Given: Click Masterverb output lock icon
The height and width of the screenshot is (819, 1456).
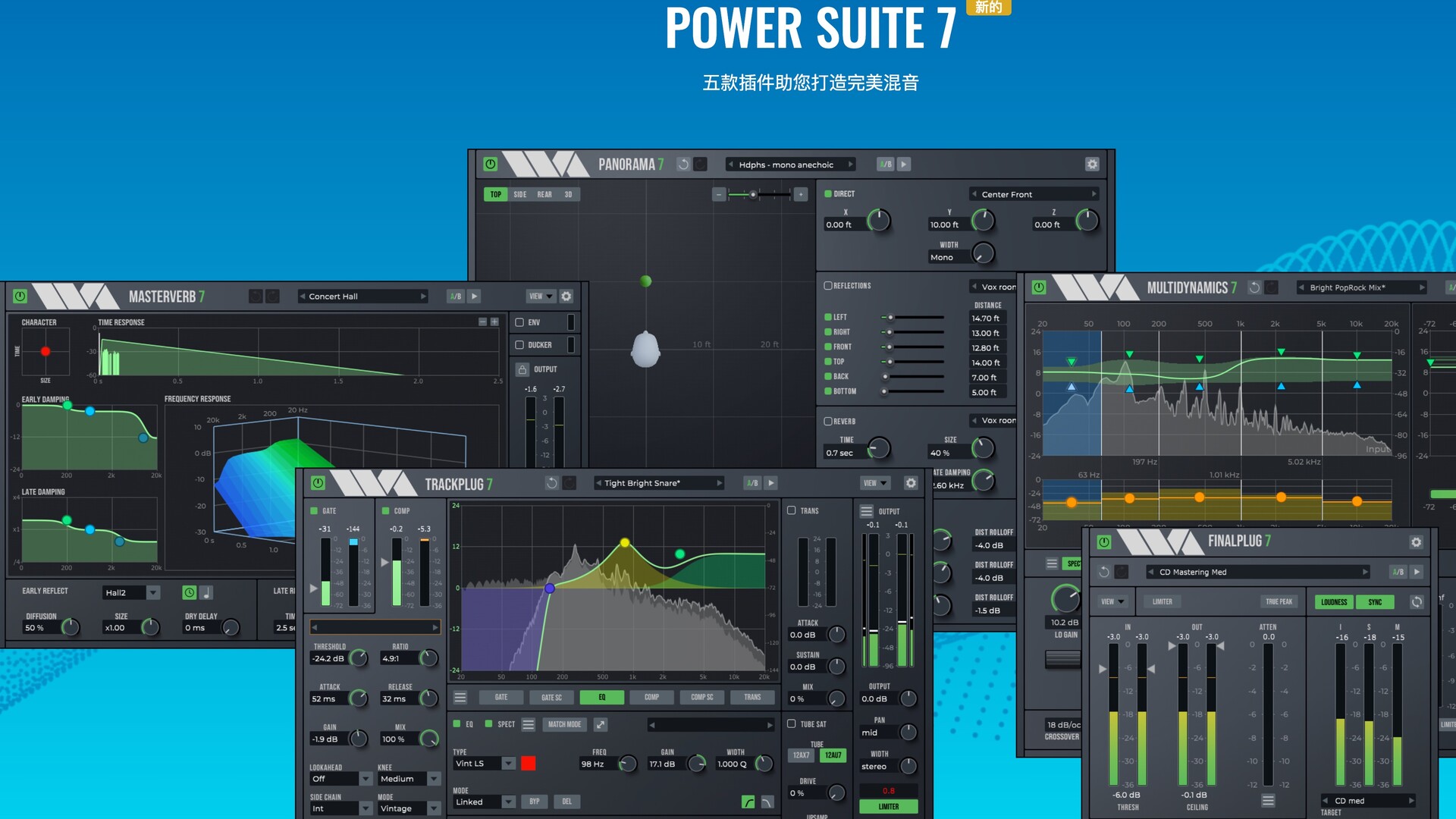Looking at the screenshot, I should [x=522, y=369].
